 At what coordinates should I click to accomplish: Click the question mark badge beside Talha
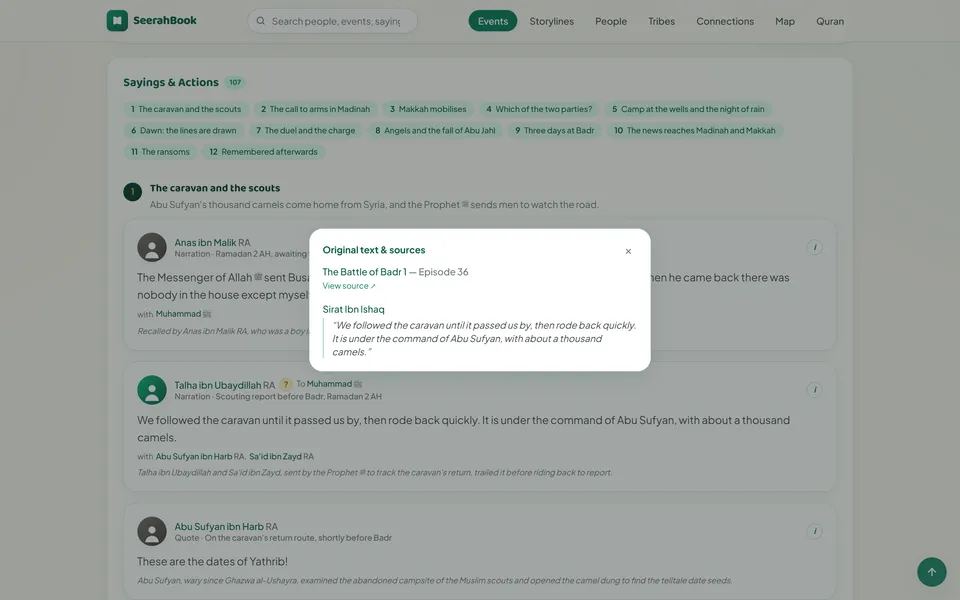tap(285, 384)
